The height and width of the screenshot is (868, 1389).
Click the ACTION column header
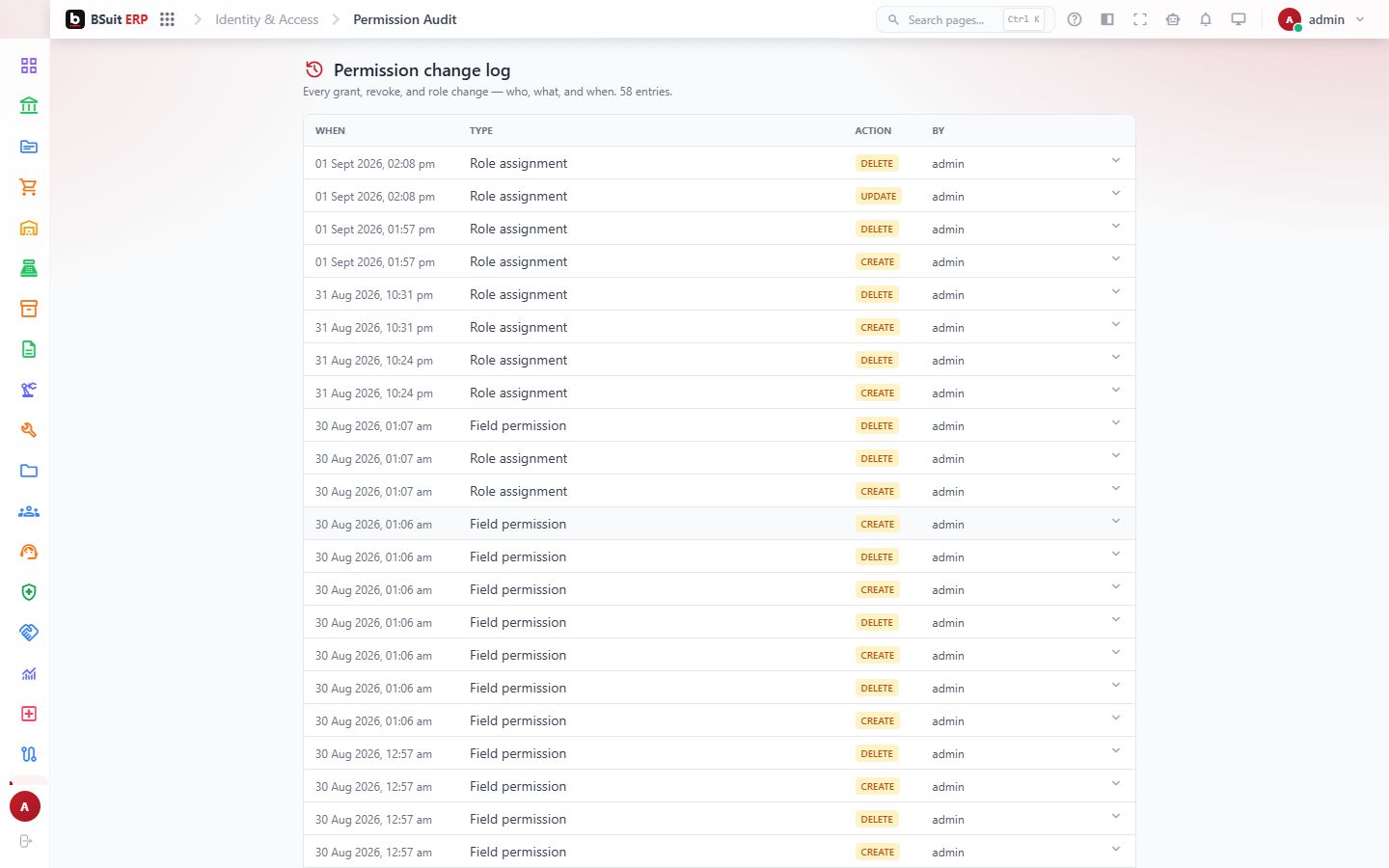point(873,130)
